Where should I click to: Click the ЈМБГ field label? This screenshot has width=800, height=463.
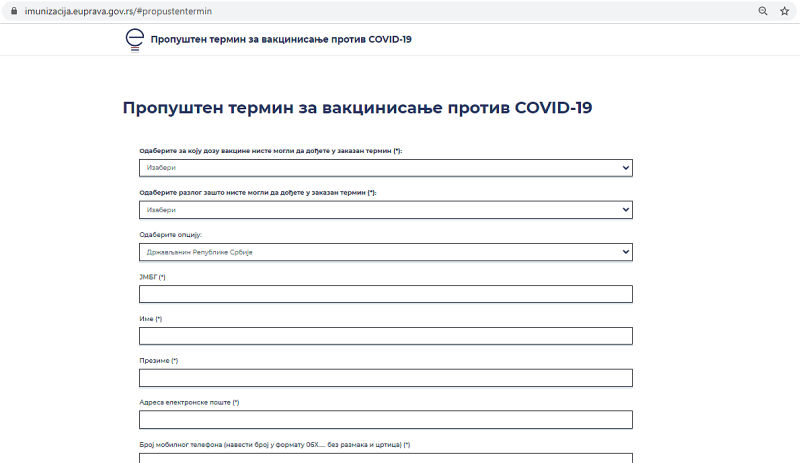[x=151, y=276]
